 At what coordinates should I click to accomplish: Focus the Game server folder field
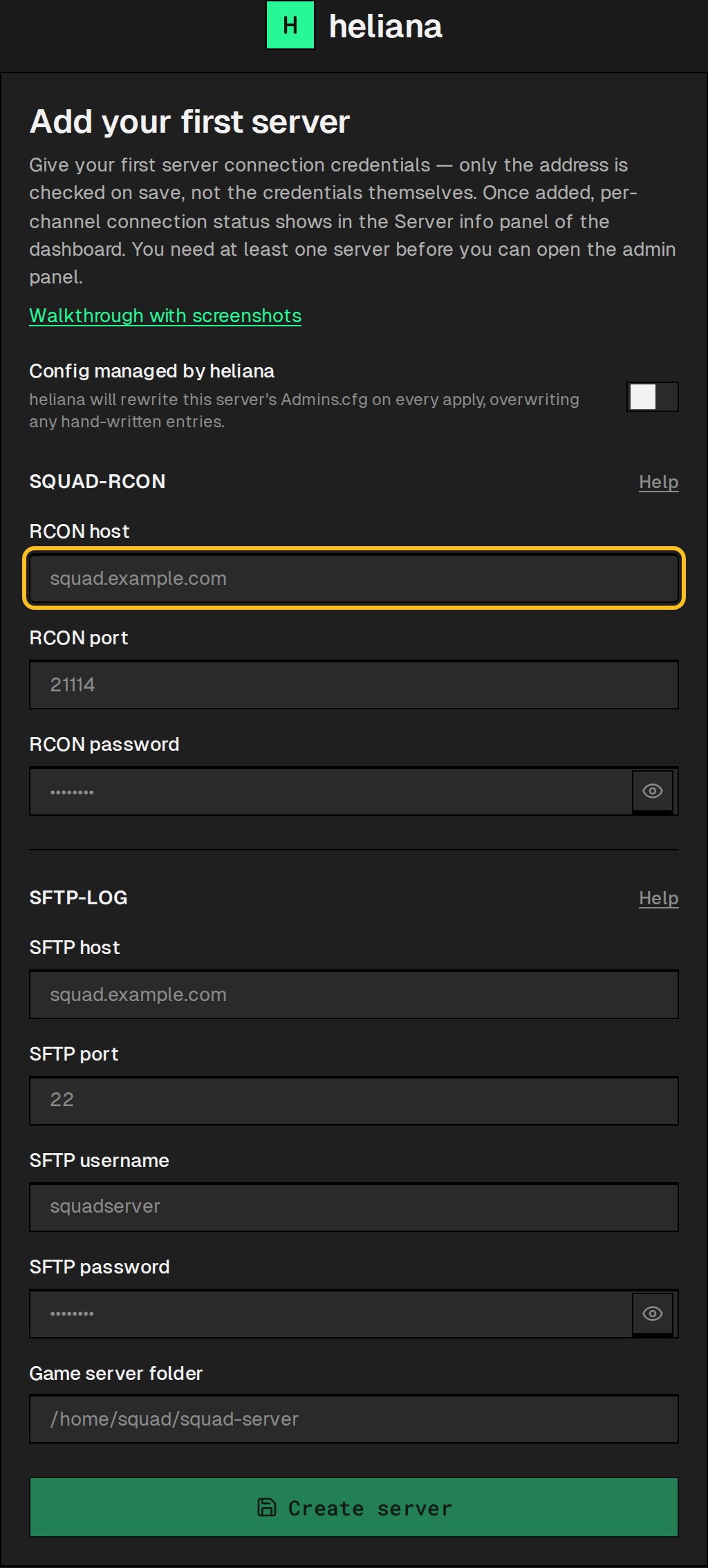coord(354,1419)
